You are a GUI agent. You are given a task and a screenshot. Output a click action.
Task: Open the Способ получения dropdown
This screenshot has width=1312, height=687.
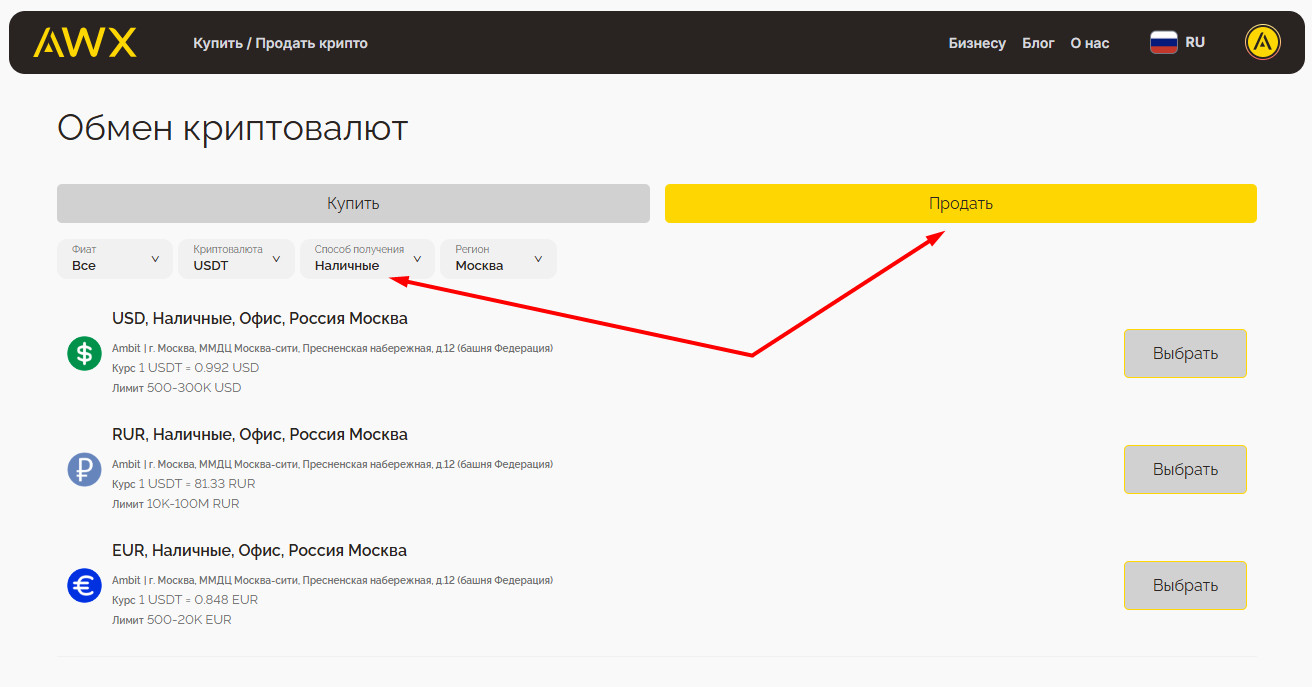tap(367, 259)
